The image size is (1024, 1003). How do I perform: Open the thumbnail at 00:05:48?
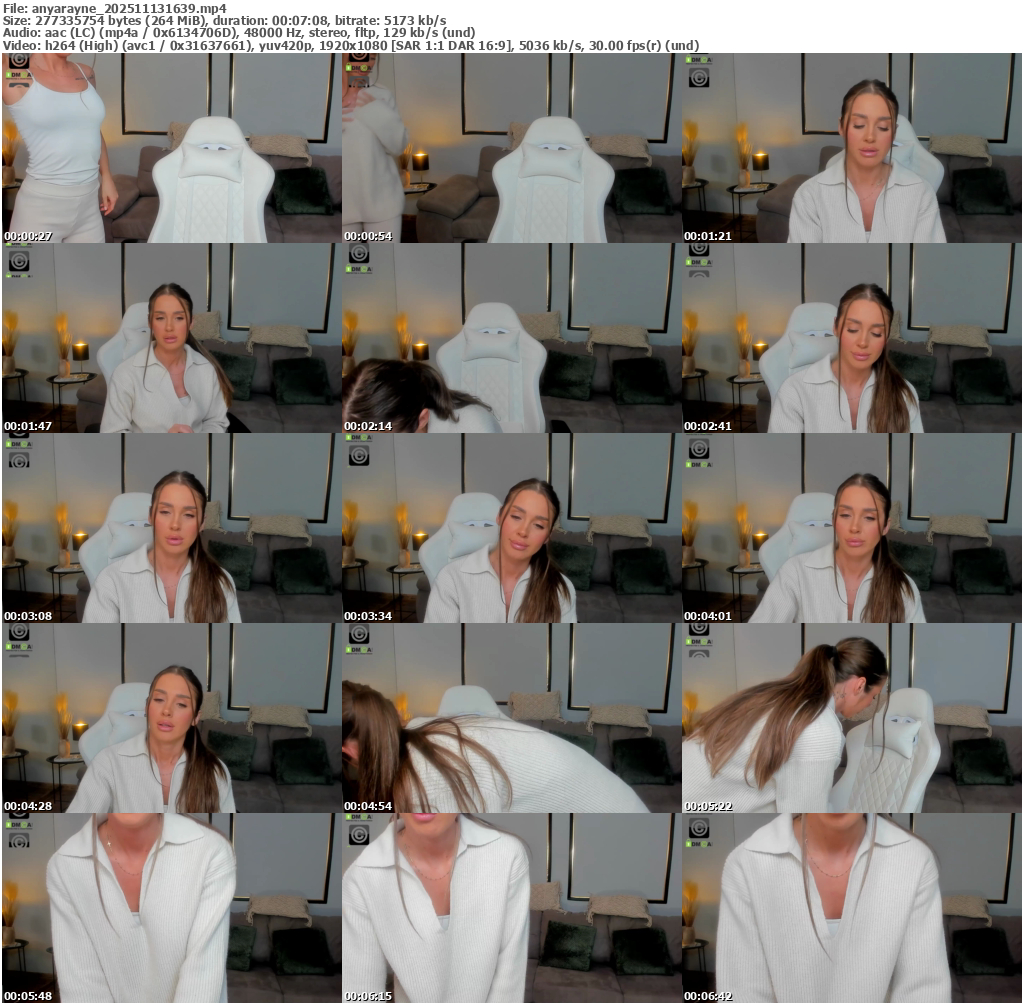(x=171, y=908)
